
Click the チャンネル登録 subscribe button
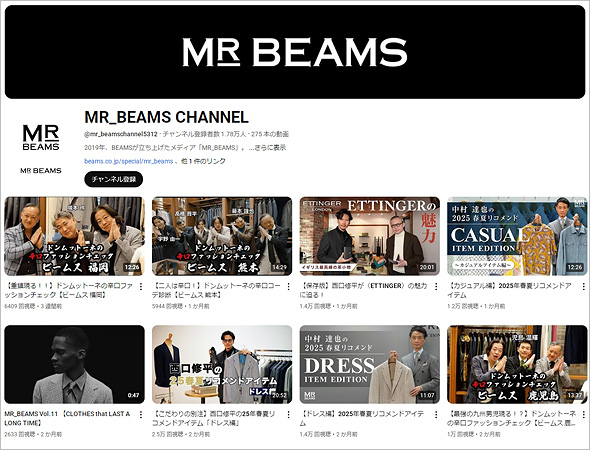[x=114, y=179]
